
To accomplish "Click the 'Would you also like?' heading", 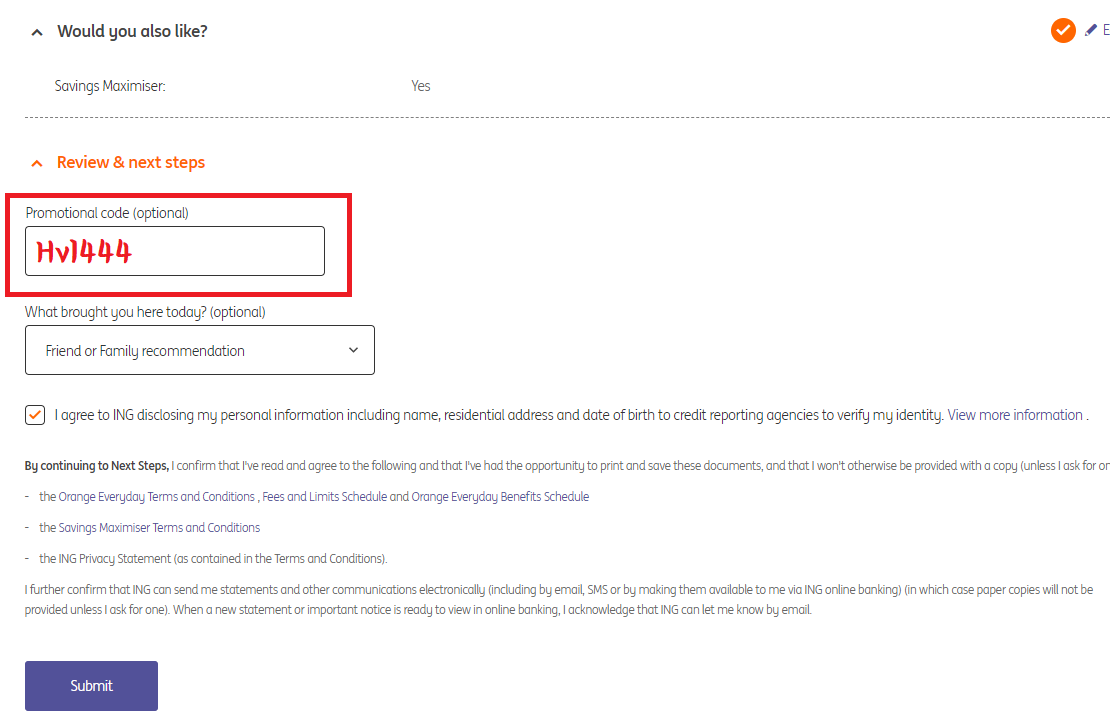I will [x=132, y=31].
